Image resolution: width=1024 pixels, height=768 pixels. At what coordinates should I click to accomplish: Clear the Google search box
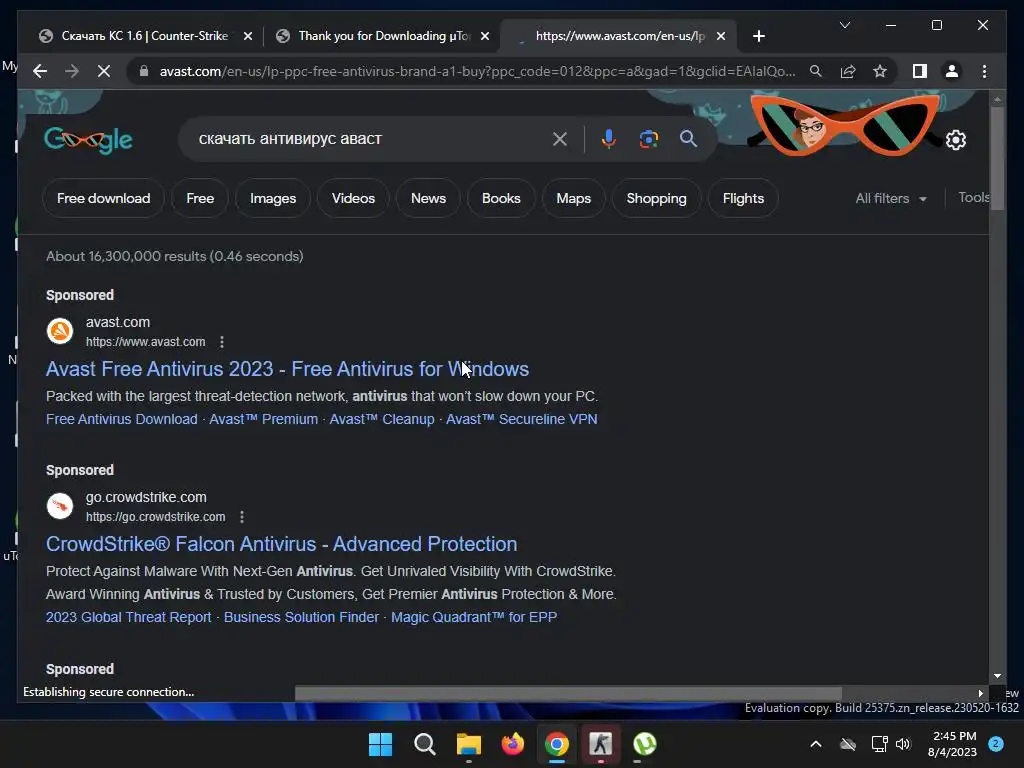pos(560,139)
